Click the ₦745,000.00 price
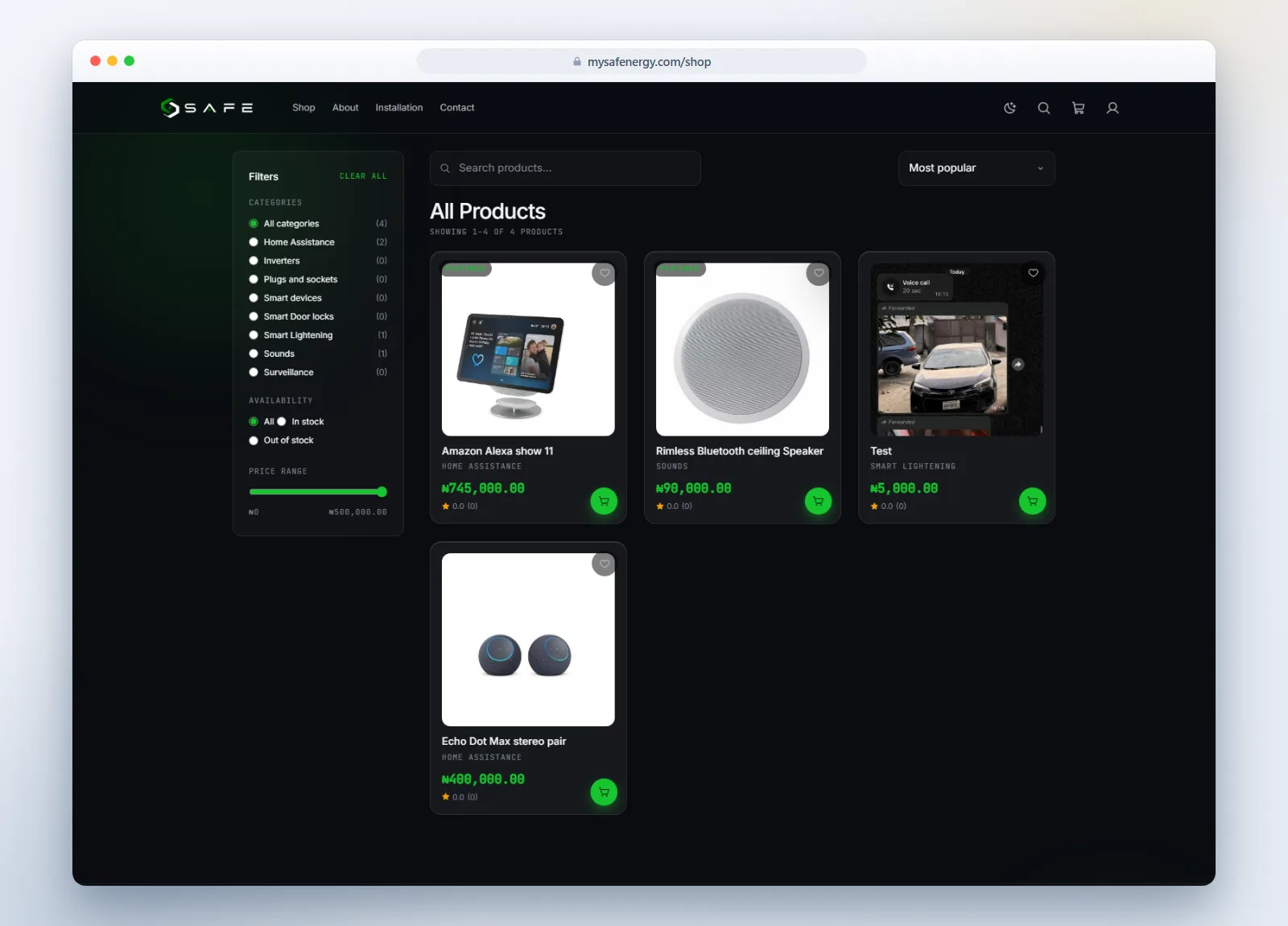 483,488
